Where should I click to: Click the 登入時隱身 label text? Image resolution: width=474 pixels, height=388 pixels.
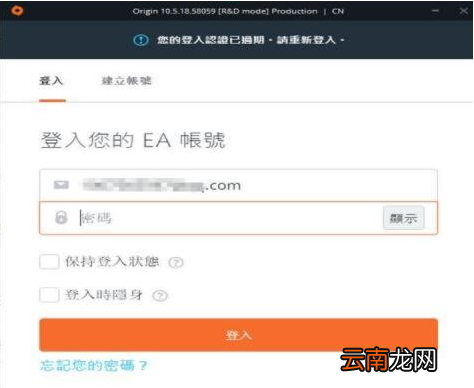(104, 295)
